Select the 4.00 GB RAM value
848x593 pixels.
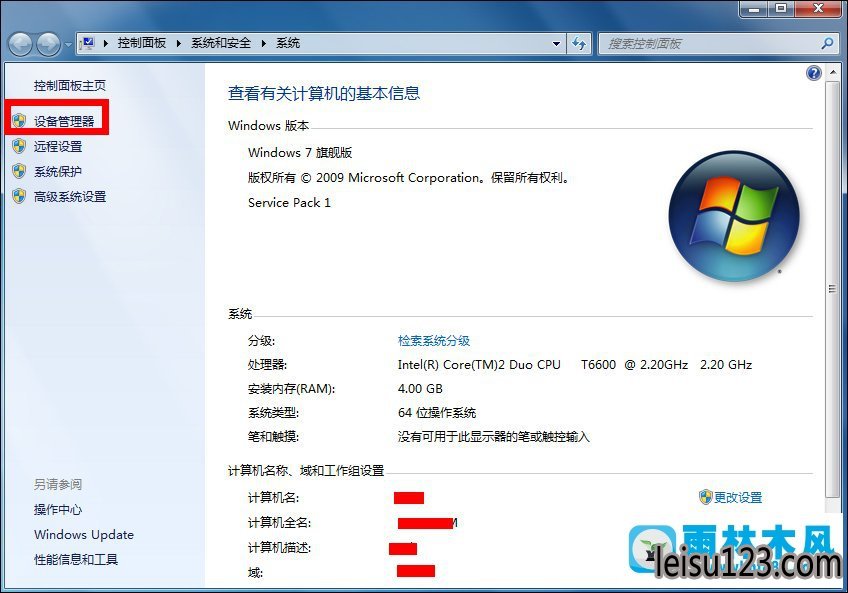(420, 389)
